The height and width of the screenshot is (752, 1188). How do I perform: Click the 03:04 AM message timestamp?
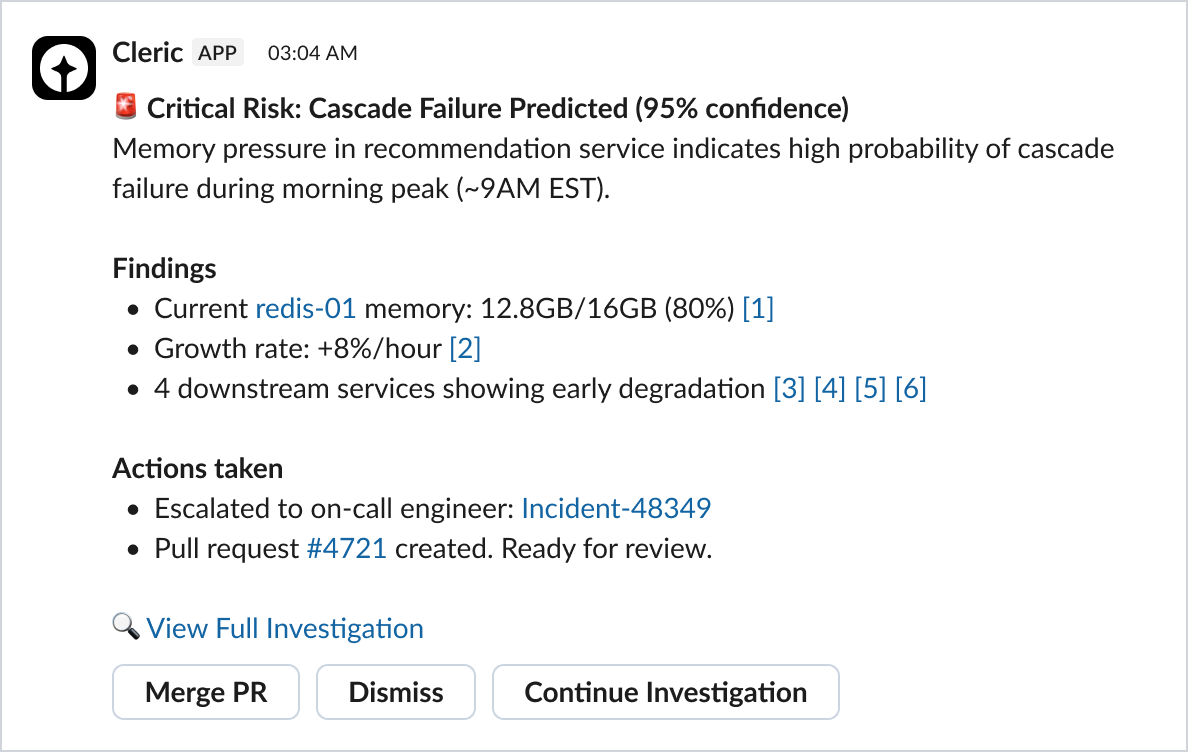312,53
